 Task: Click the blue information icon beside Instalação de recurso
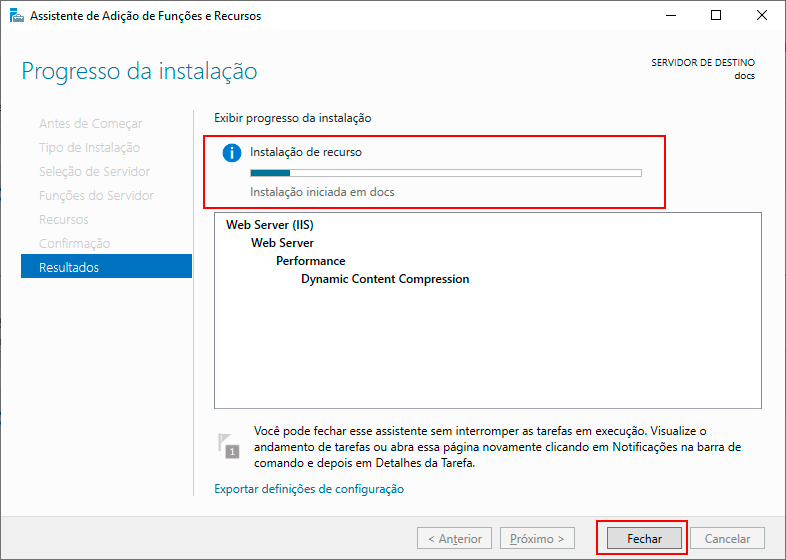coord(232,153)
